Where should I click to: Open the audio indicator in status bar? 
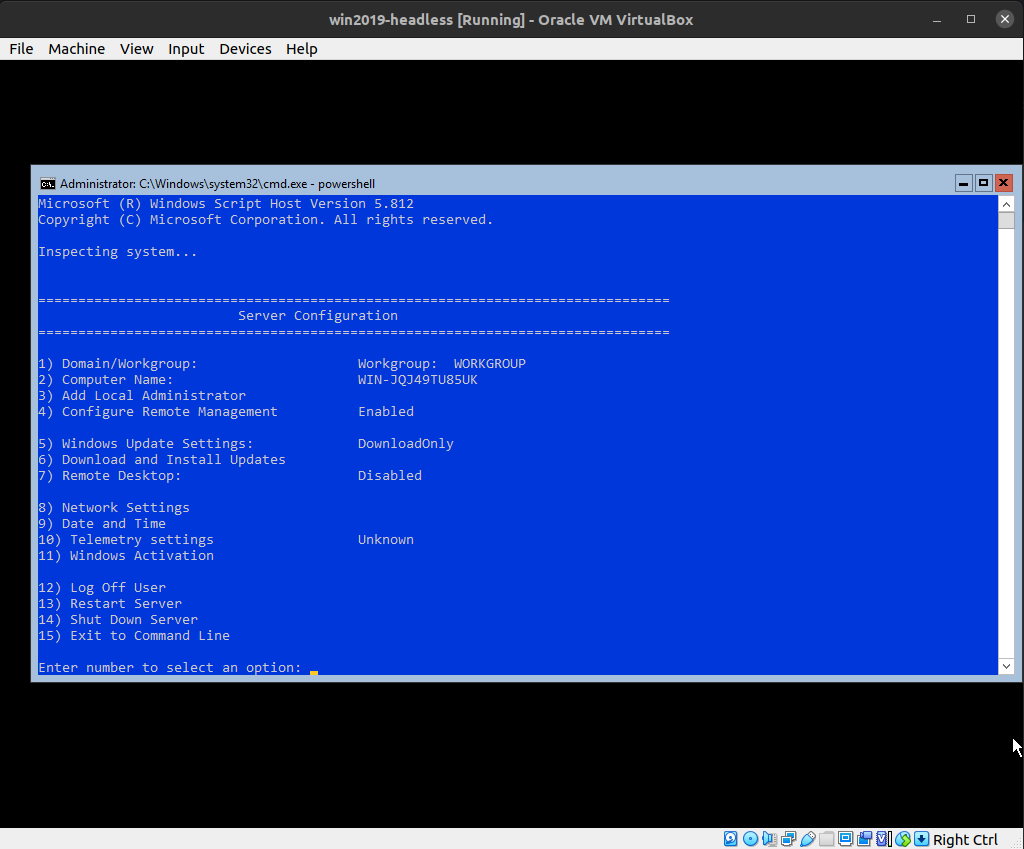point(769,839)
